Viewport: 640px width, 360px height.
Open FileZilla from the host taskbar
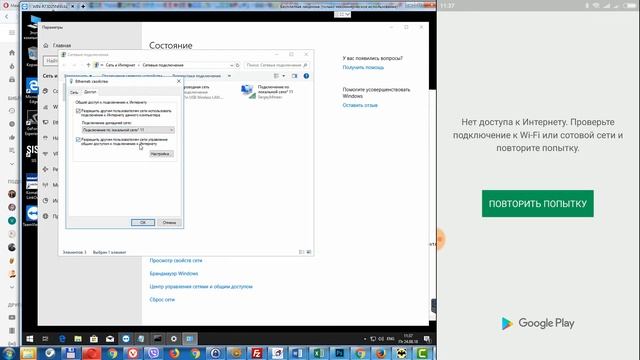[x=257, y=353]
